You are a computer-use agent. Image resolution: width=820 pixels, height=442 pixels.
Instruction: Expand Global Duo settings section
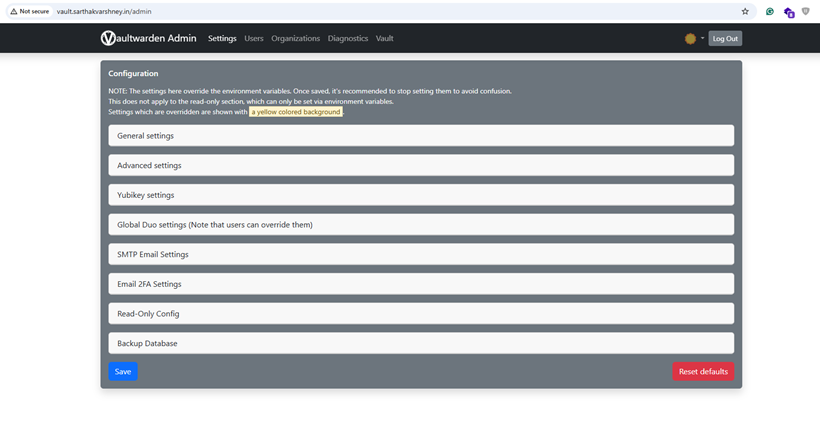click(x=421, y=224)
